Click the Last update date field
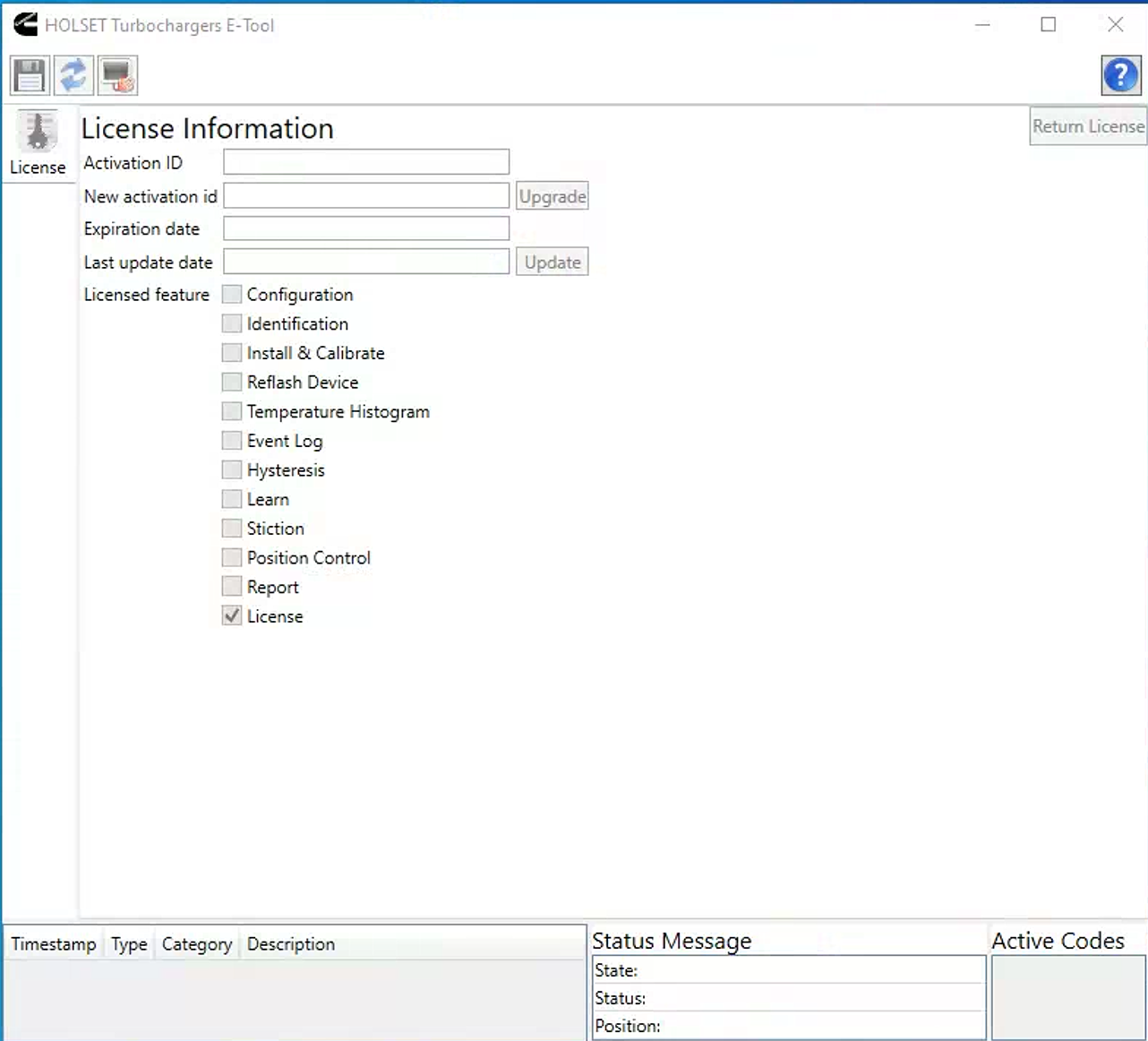The image size is (1148, 1041). click(x=366, y=262)
